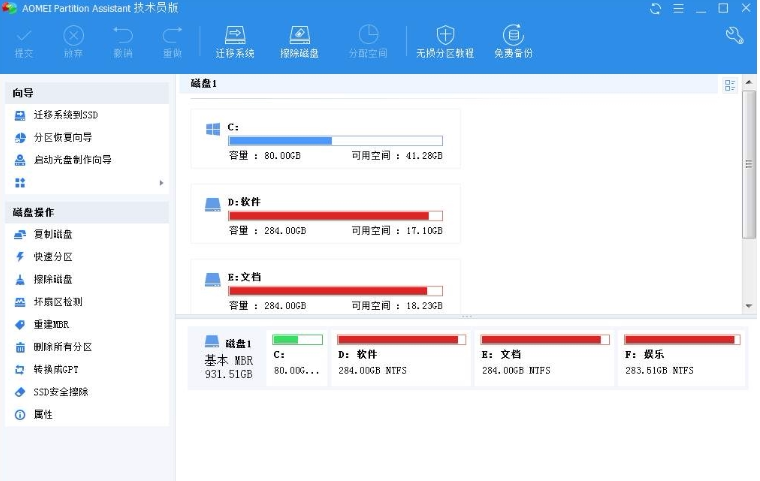Click 迁移系统到SSD wizard link
Screen dimensions: 760x481
(x=65, y=115)
